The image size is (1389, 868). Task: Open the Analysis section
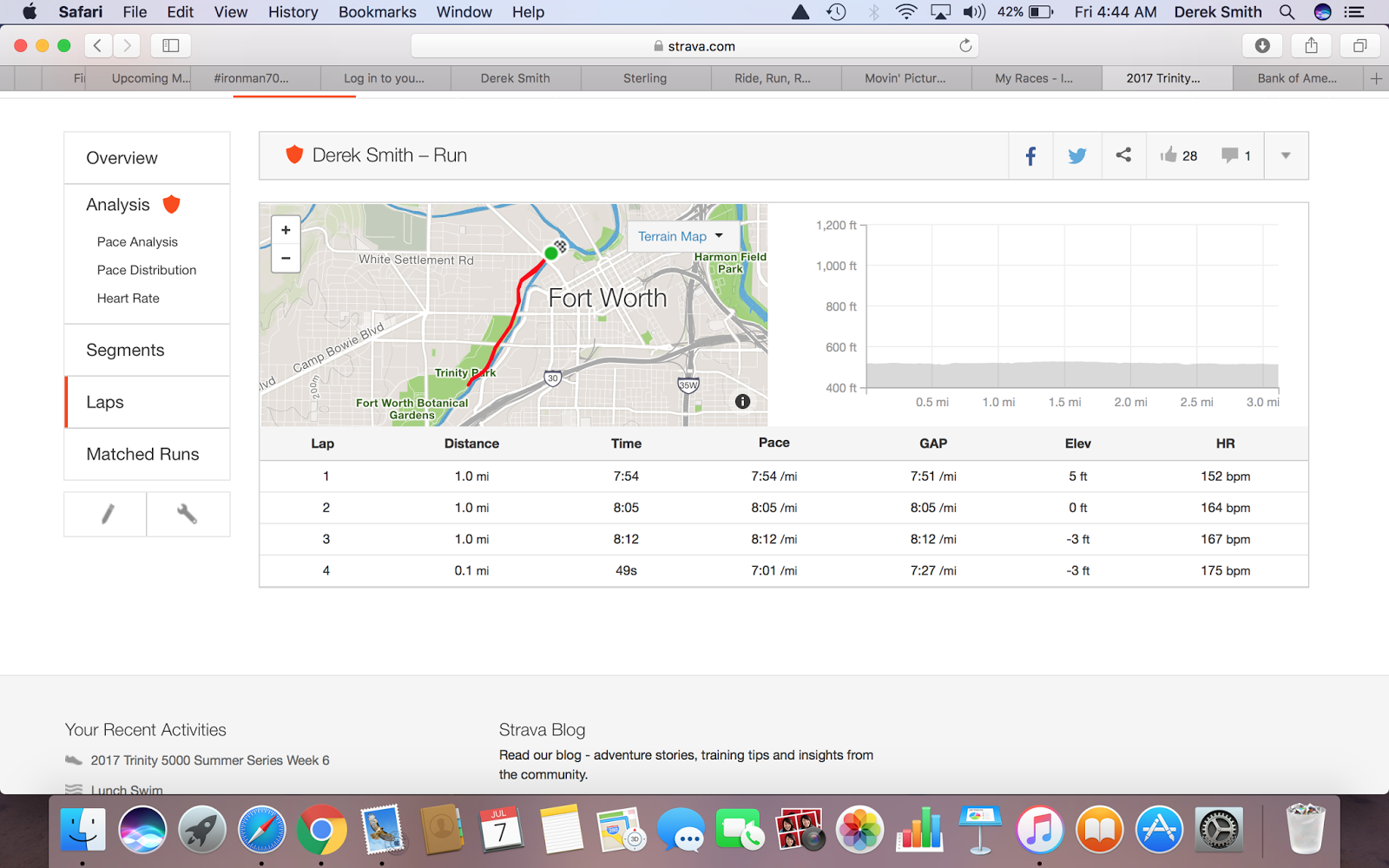(x=118, y=205)
